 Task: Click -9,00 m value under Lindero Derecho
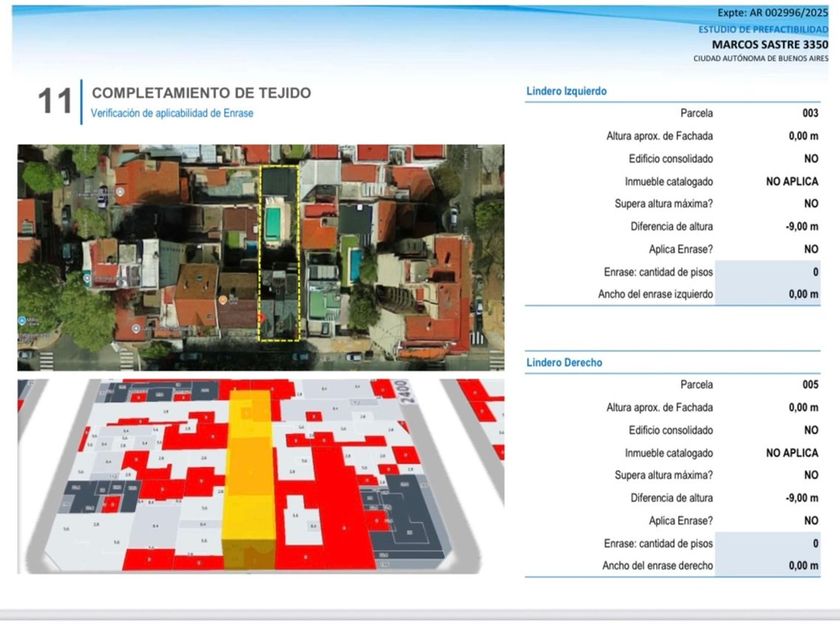[x=802, y=498]
